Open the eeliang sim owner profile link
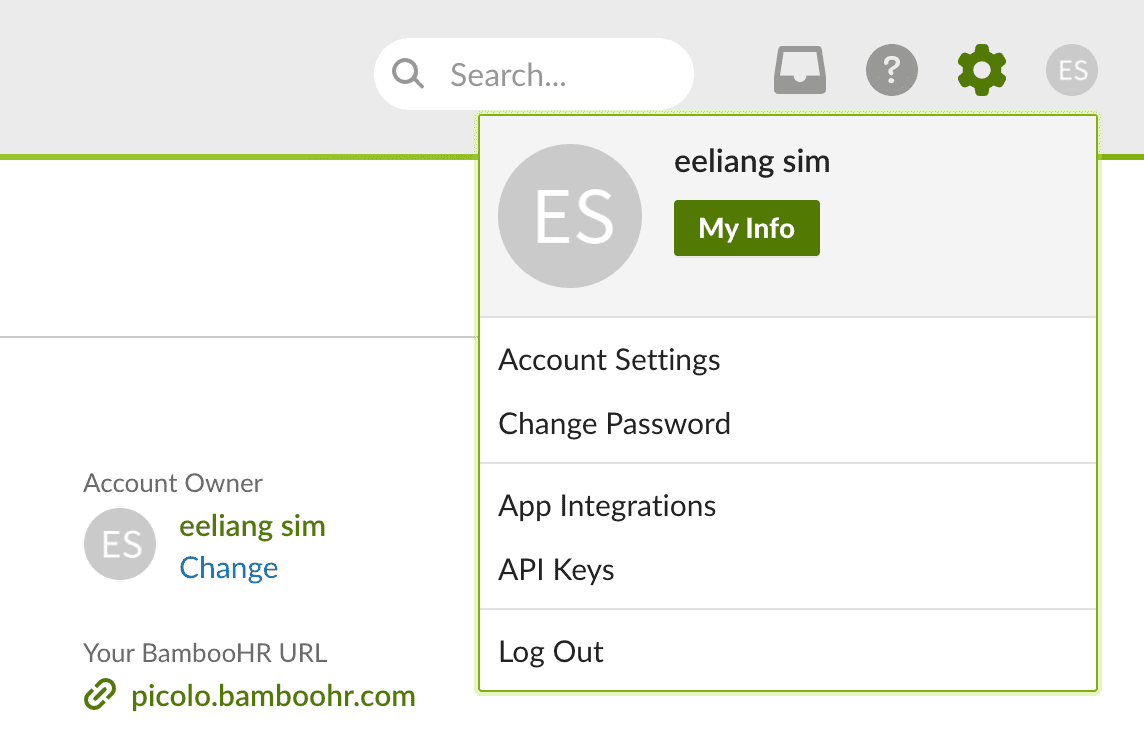 point(252,525)
